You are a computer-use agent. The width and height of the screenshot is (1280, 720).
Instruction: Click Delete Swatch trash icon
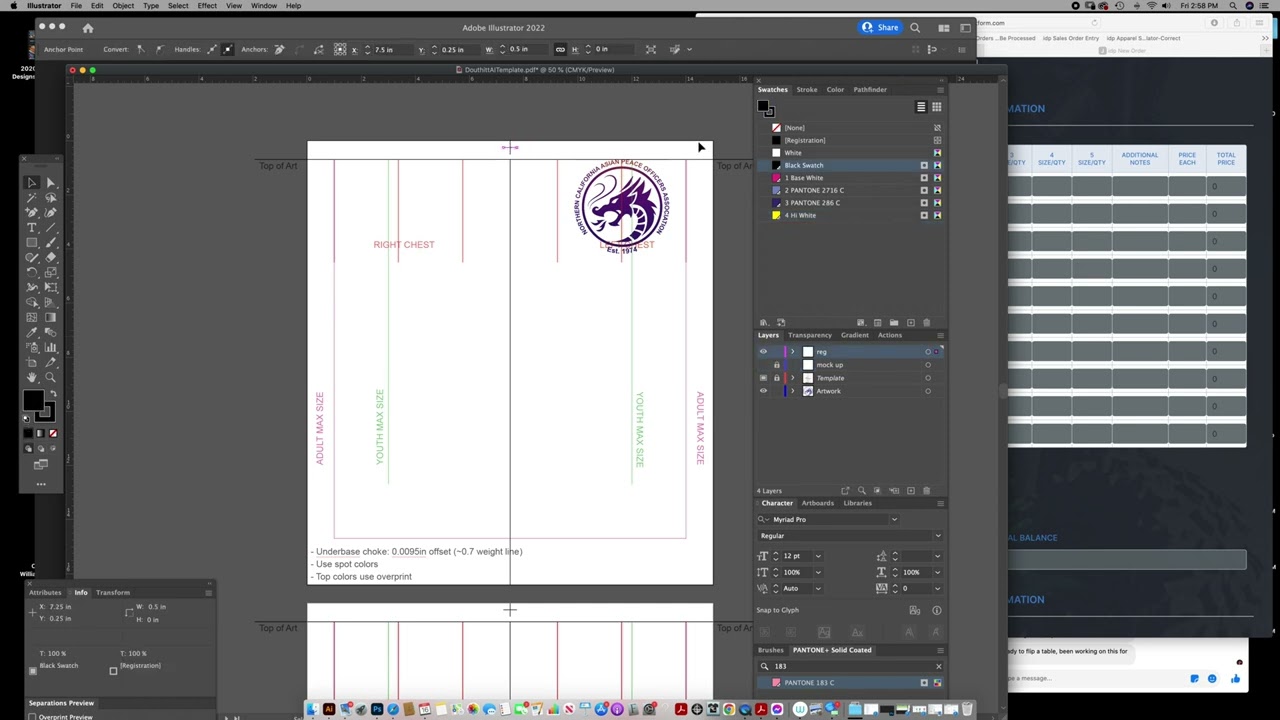pyautogui.click(x=926, y=322)
